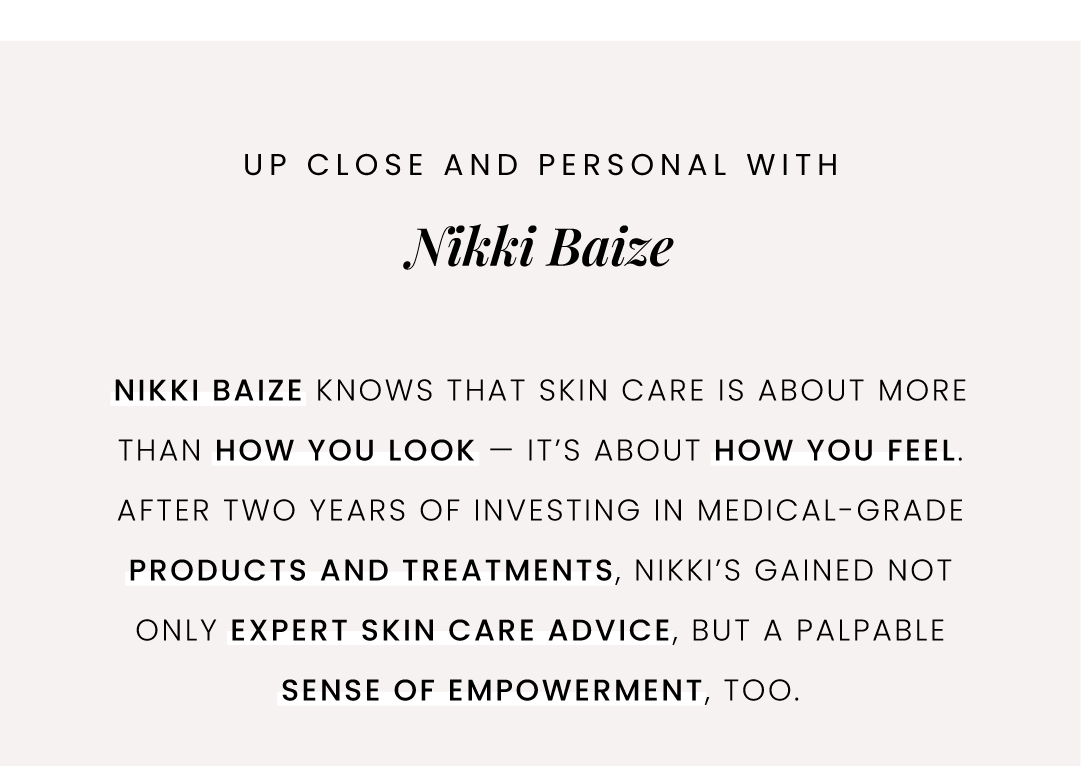1081x766 pixels.
Task: Select 'PRODUCTS AND TREATMENTS' highlighted text
Action: coord(371,571)
